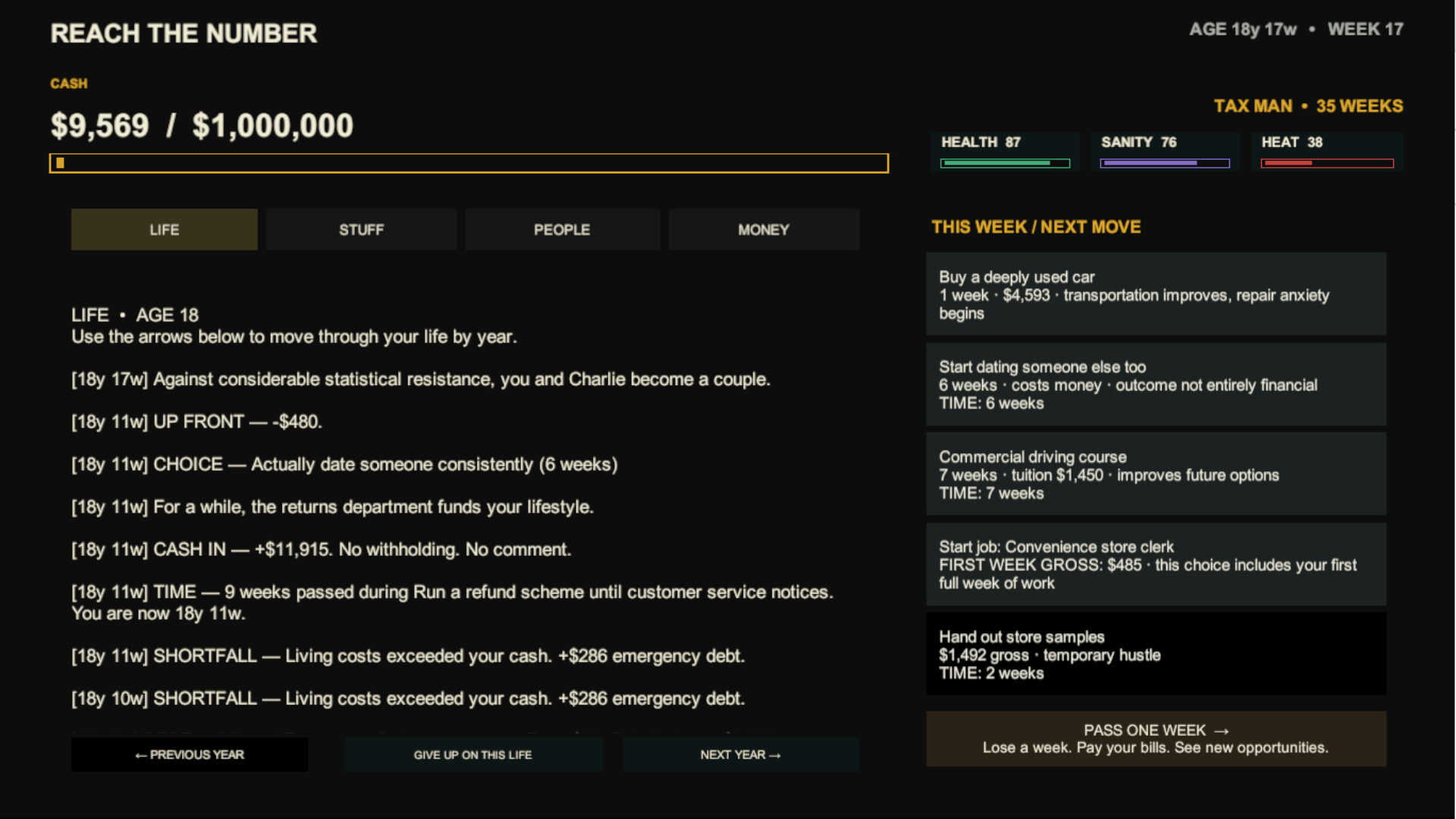Select Start dating someone else too
This screenshot has width=1456, height=819.
coord(1156,384)
